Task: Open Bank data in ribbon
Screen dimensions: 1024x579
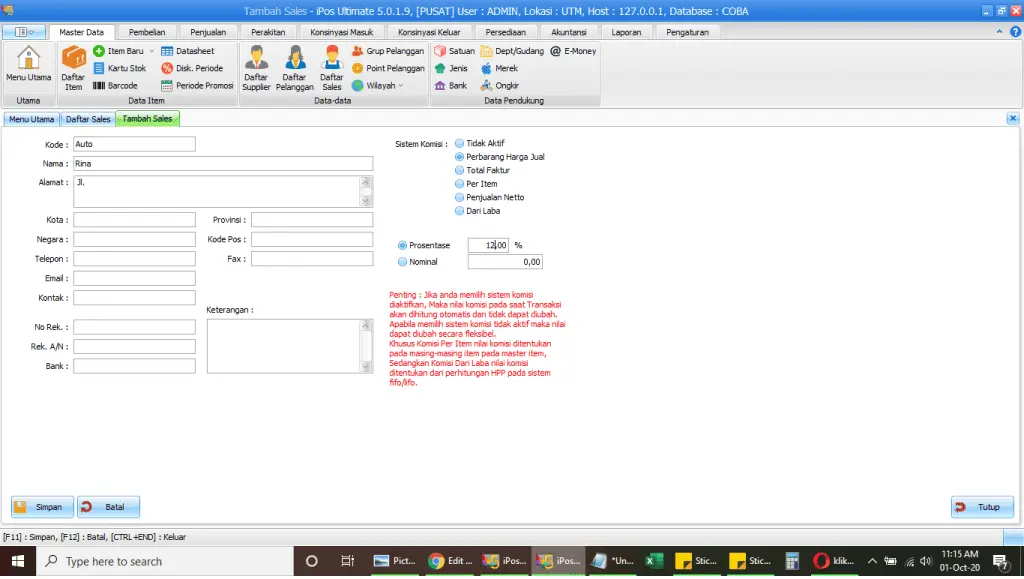Action: pos(451,86)
